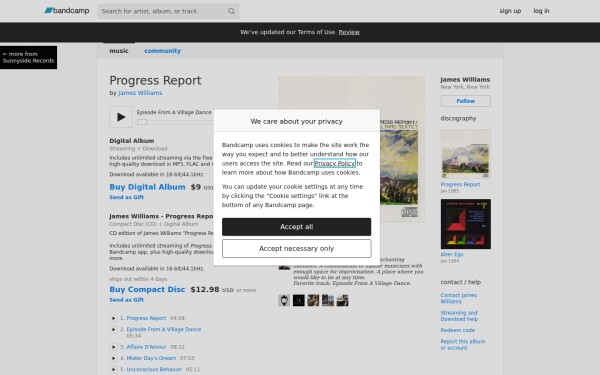
Task: Go back to more from Sunnyside Records
Action: click(28, 57)
